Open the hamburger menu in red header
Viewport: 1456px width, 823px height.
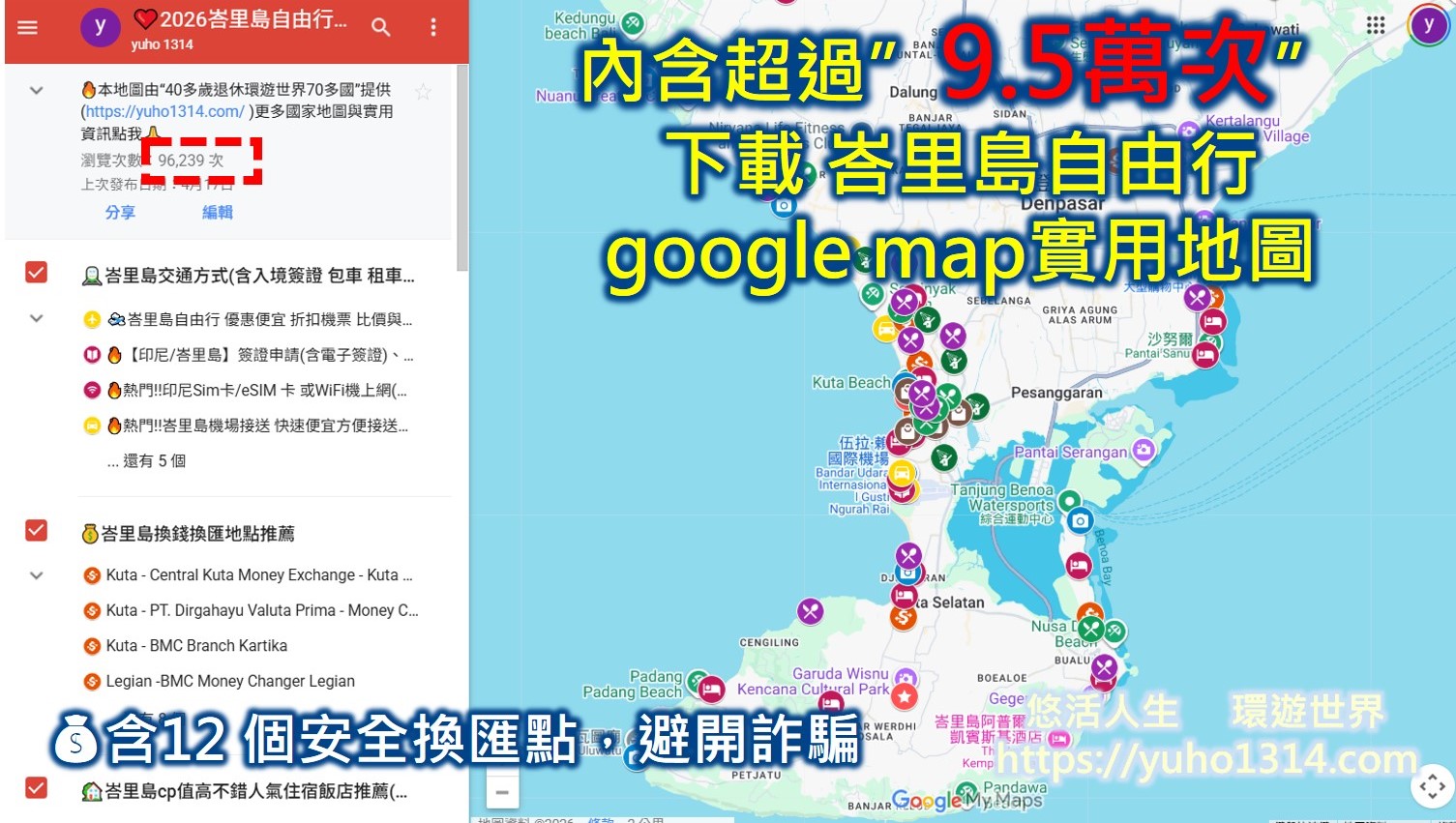(x=27, y=27)
